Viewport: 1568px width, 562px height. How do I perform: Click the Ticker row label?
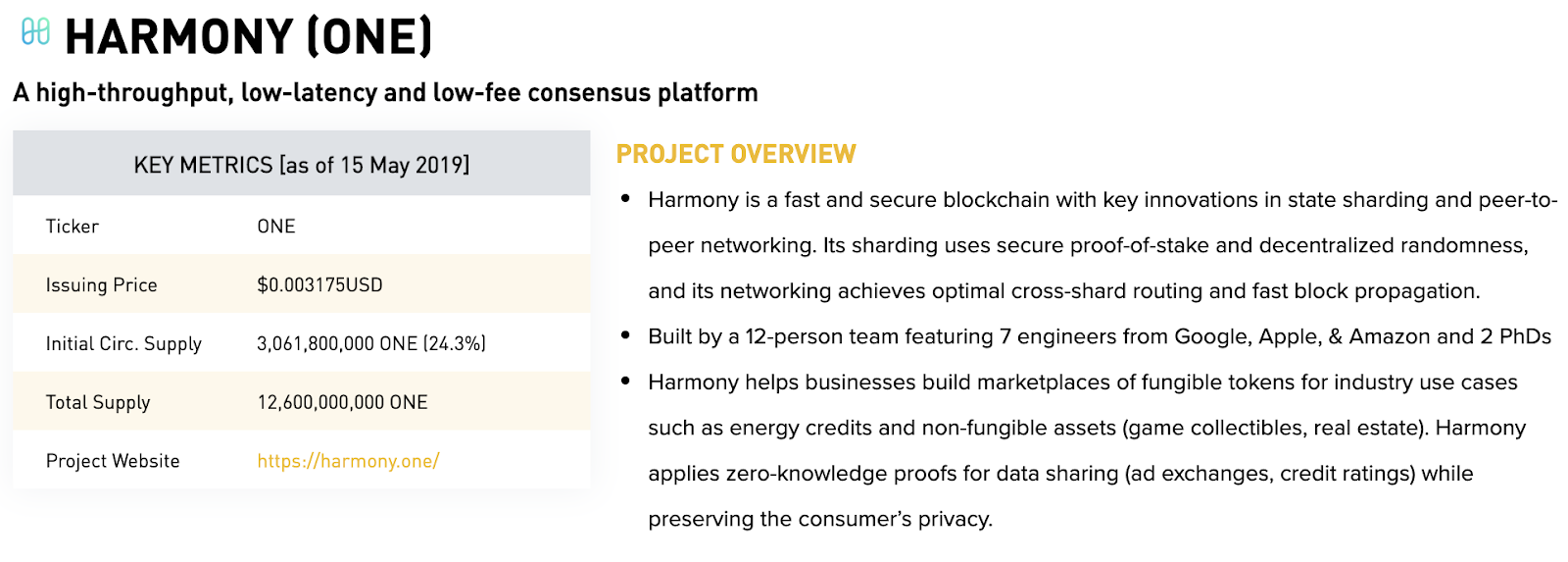(x=73, y=227)
